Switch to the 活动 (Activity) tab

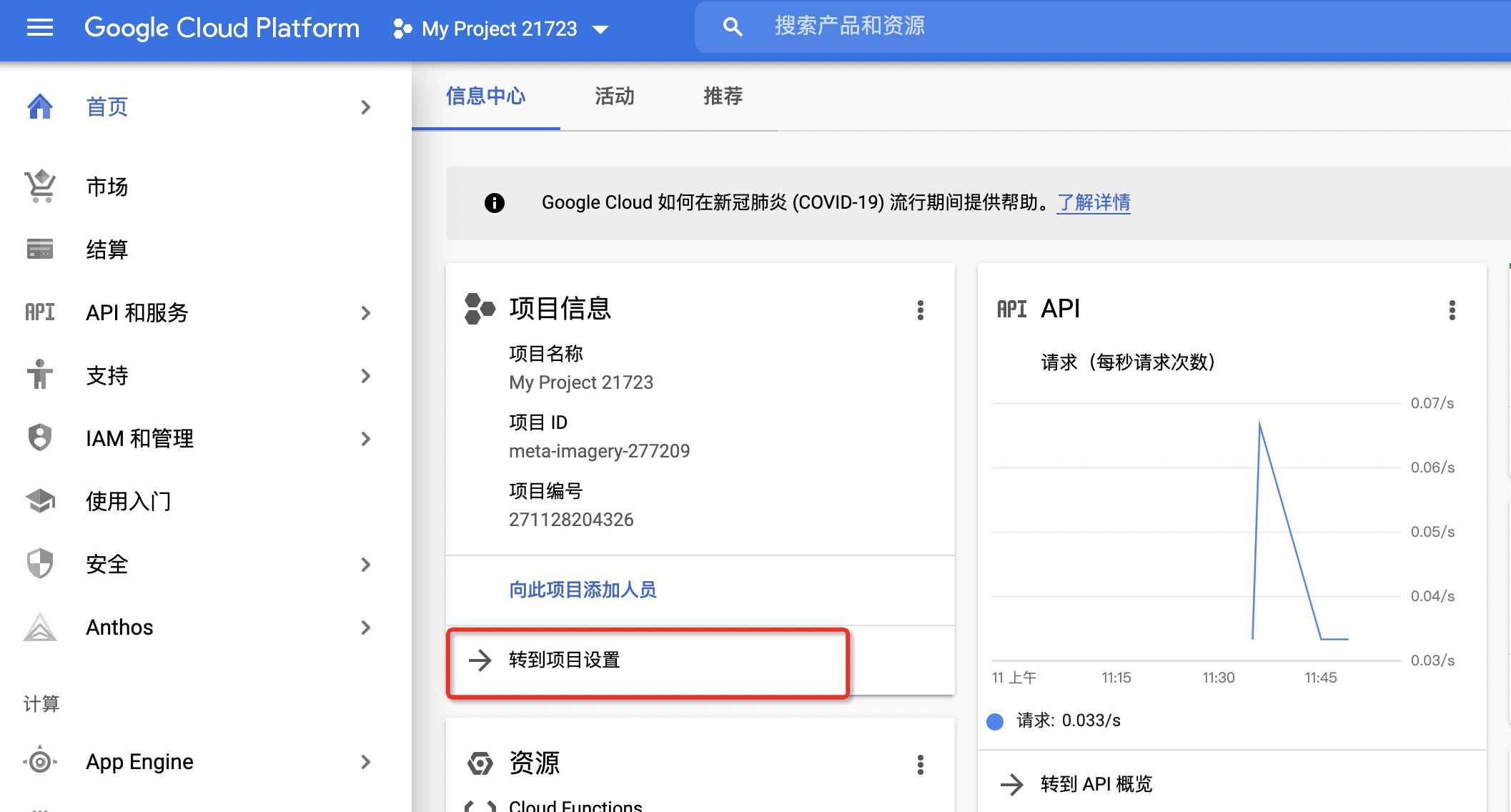pyautogui.click(x=614, y=97)
